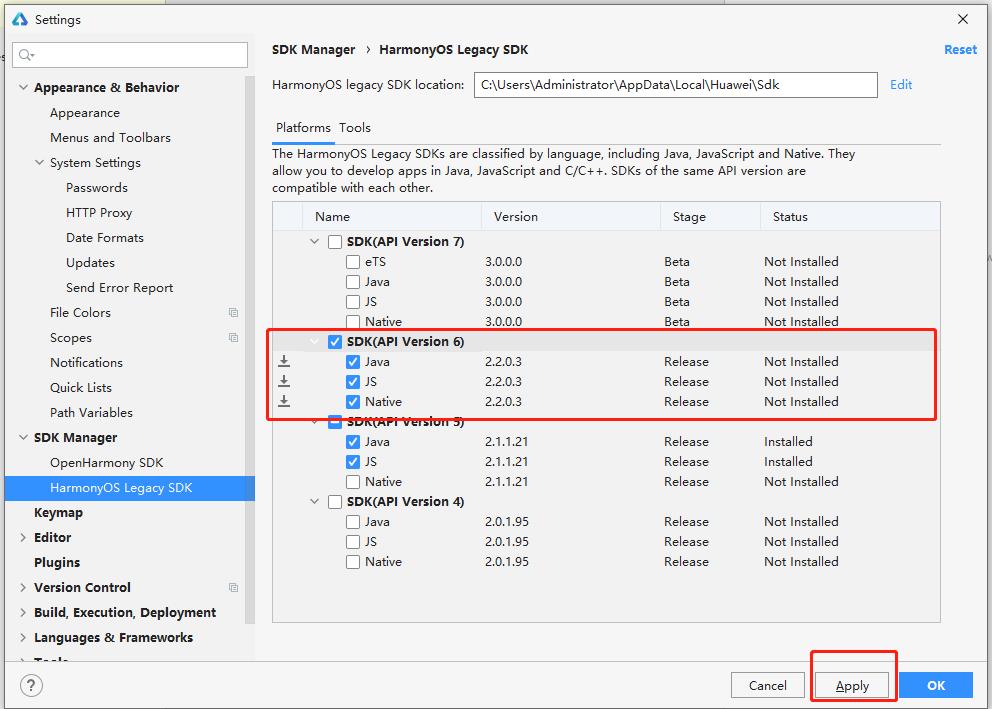The width and height of the screenshot is (992, 709).
Task: Click Edit next to SDK location
Action: tap(900, 85)
